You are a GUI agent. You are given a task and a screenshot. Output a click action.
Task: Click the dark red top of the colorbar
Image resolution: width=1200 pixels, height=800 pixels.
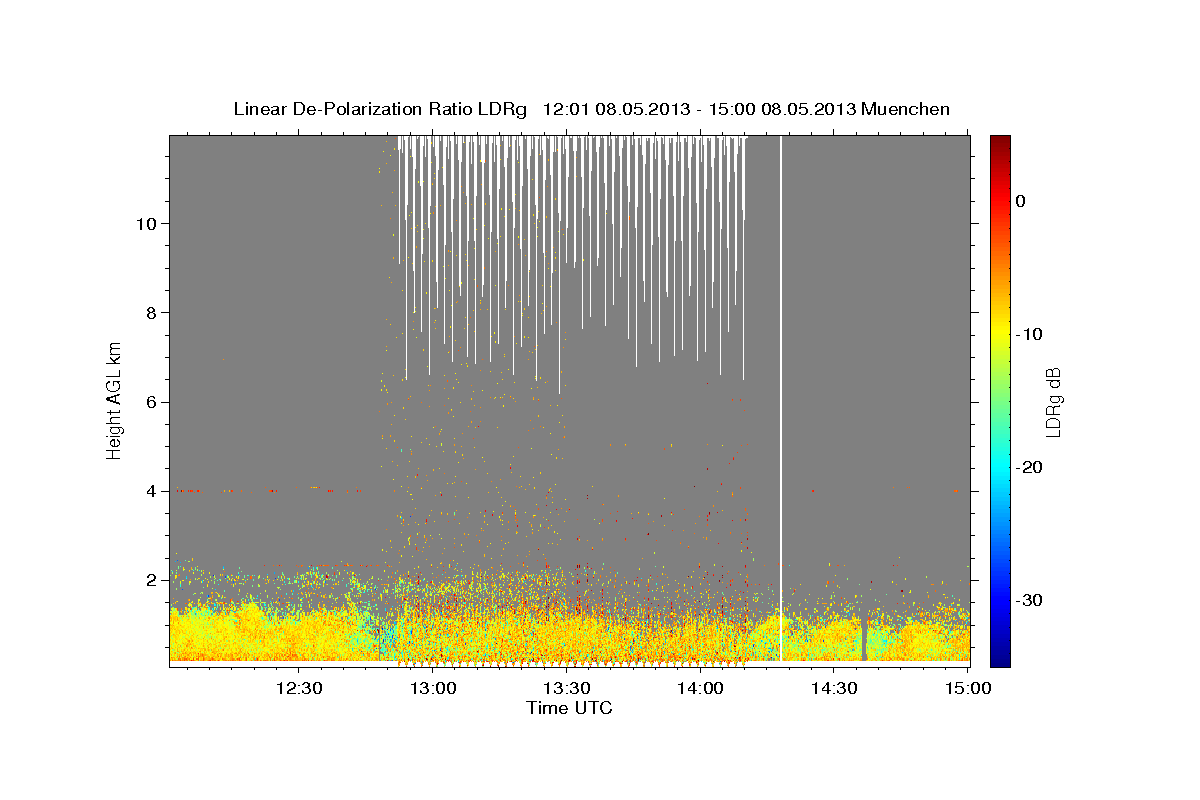click(x=1000, y=143)
